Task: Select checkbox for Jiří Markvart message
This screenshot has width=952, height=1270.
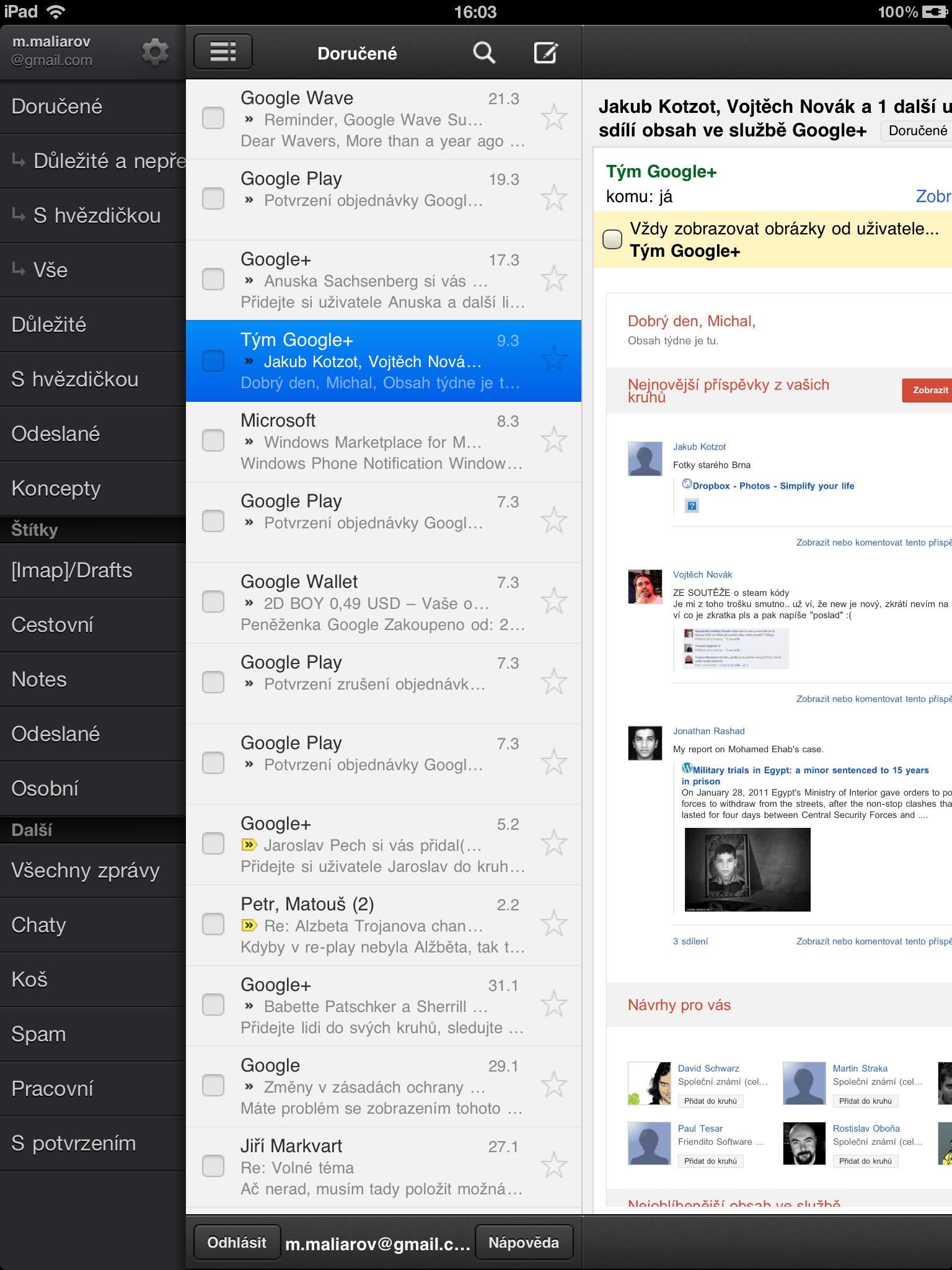Action: coord(213,1166)
